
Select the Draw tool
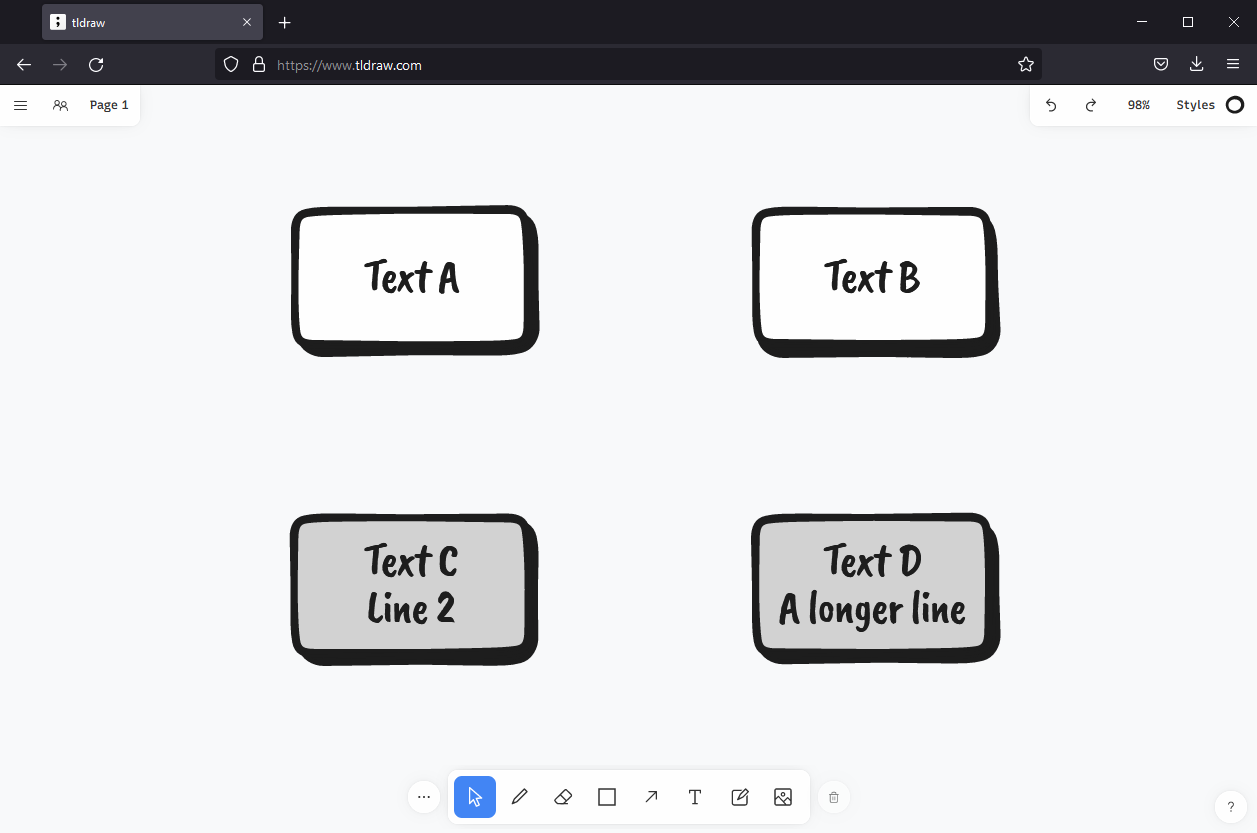point(519,797)
